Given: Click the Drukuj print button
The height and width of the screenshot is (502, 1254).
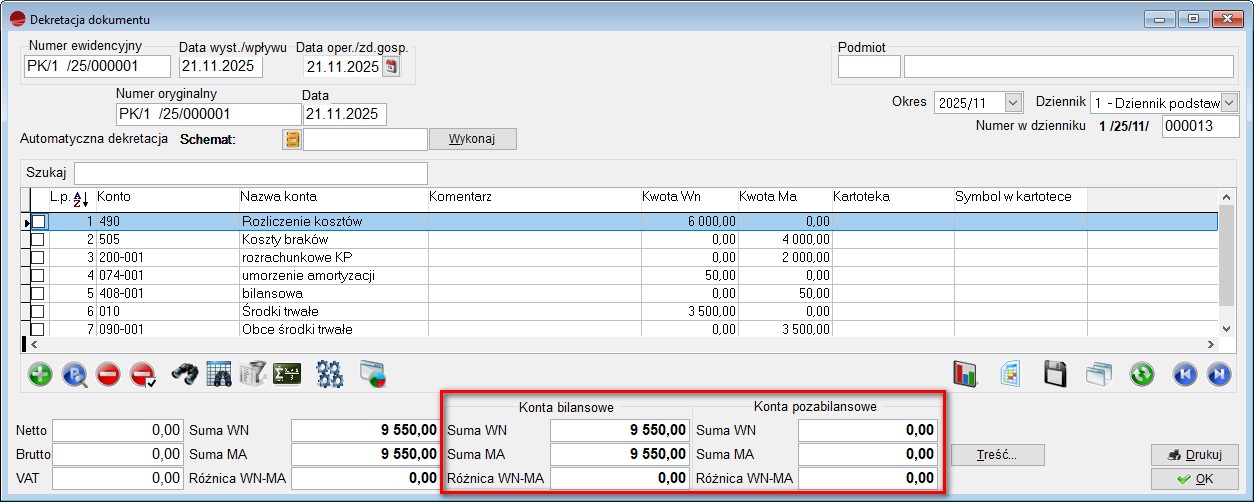Looking at the screenshot, I should pos(1195,455).
